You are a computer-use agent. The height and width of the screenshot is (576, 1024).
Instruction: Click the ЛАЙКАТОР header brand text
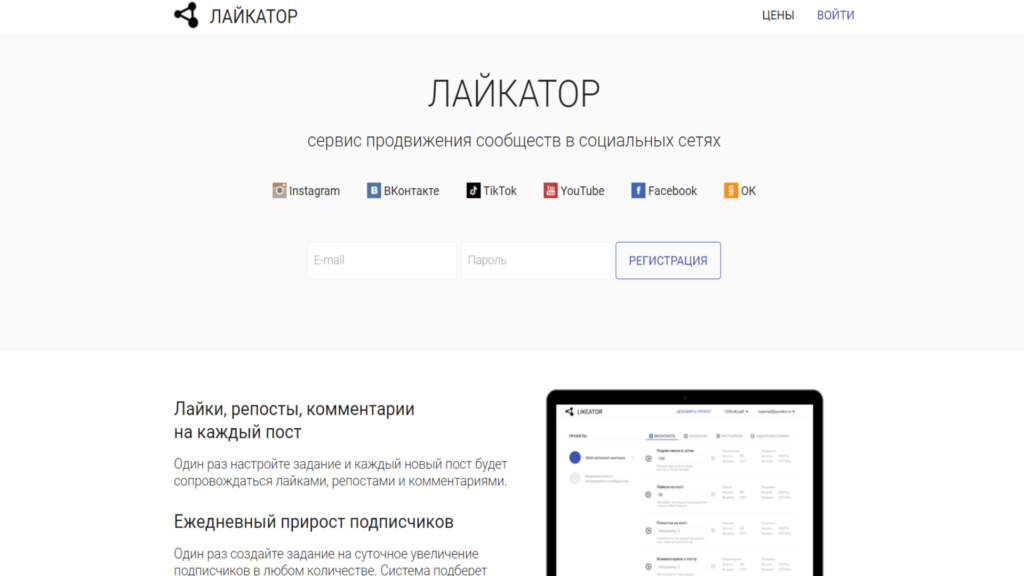253,16
